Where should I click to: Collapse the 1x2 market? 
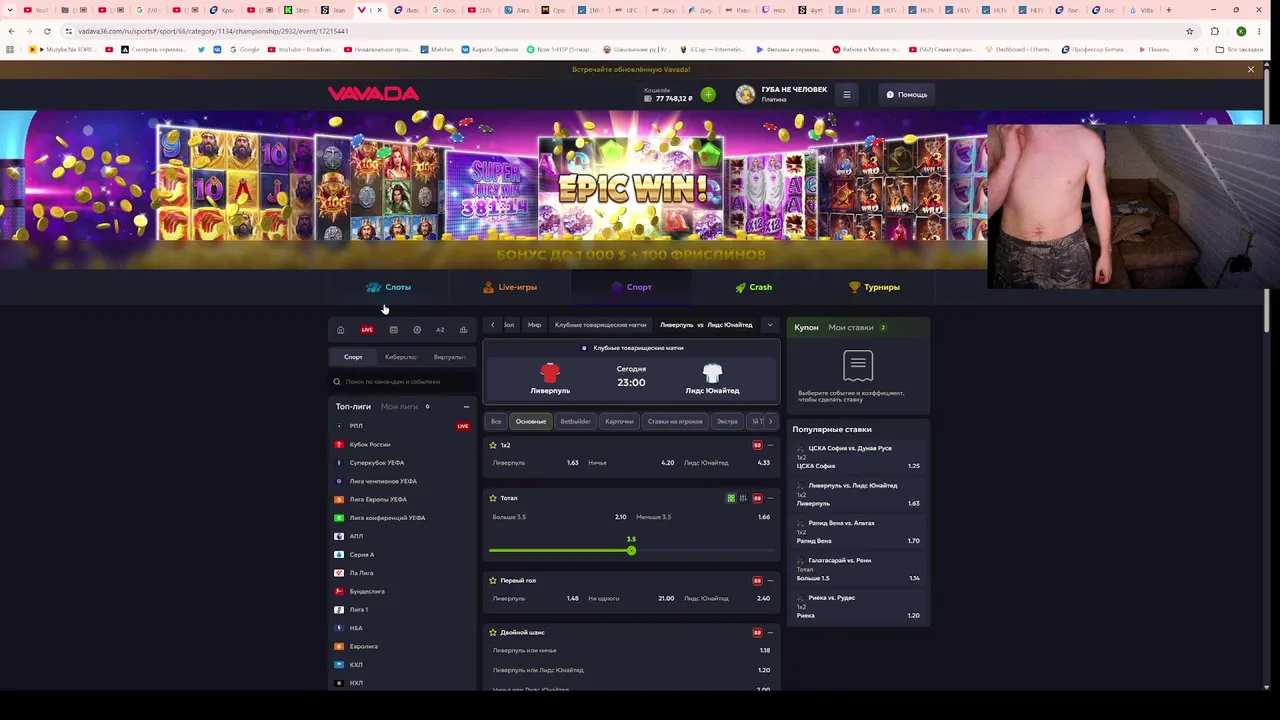[x=770, y=445]
